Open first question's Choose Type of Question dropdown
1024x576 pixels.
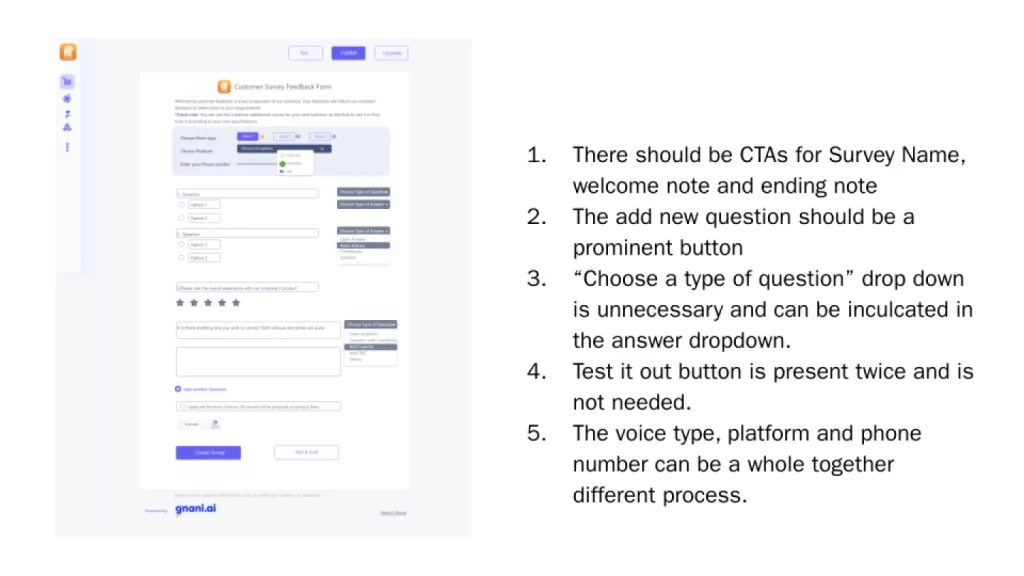click(364, 192)
